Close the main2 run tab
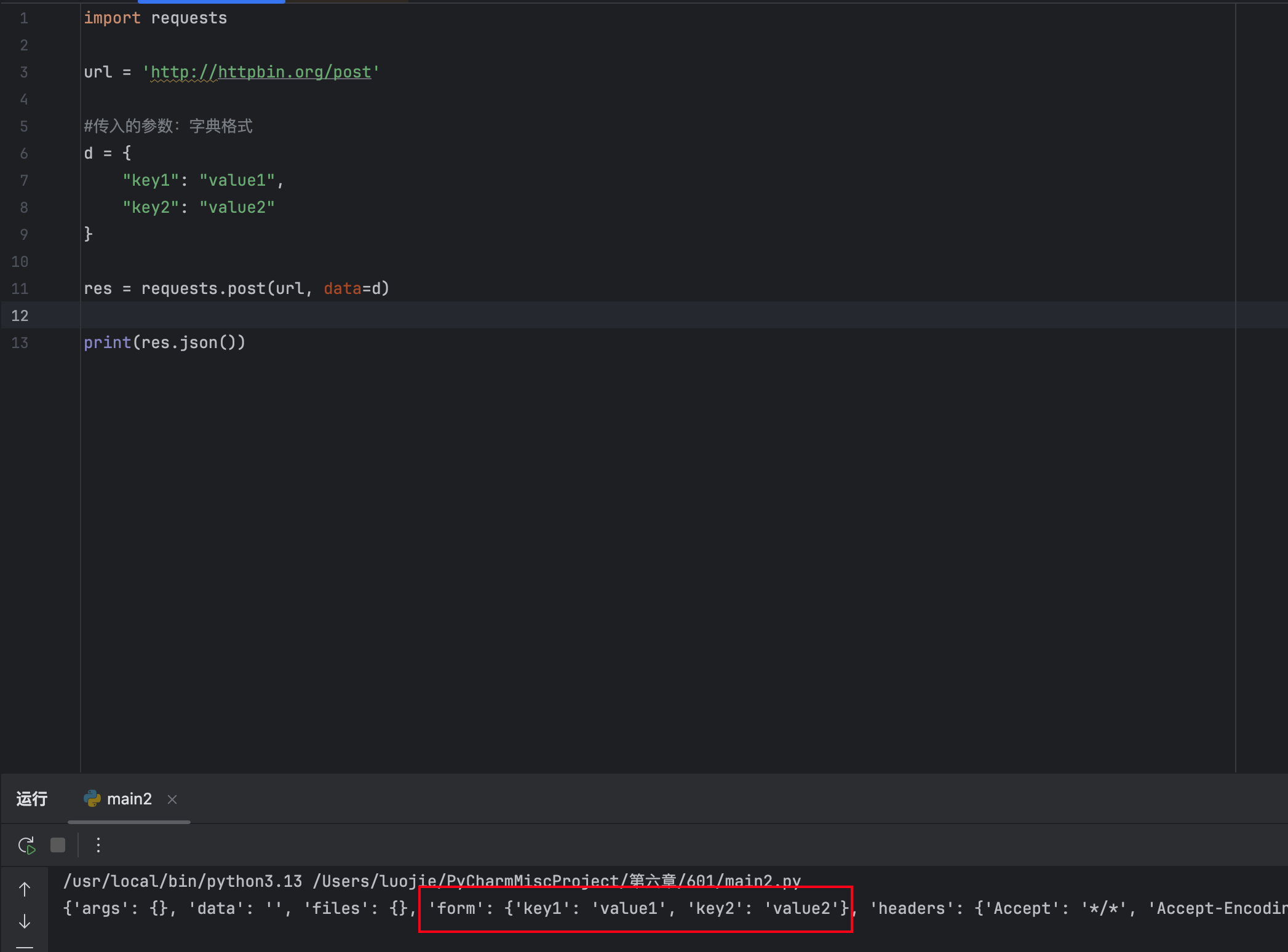This screenshot has height=952, width=1288. click(172, 799)
